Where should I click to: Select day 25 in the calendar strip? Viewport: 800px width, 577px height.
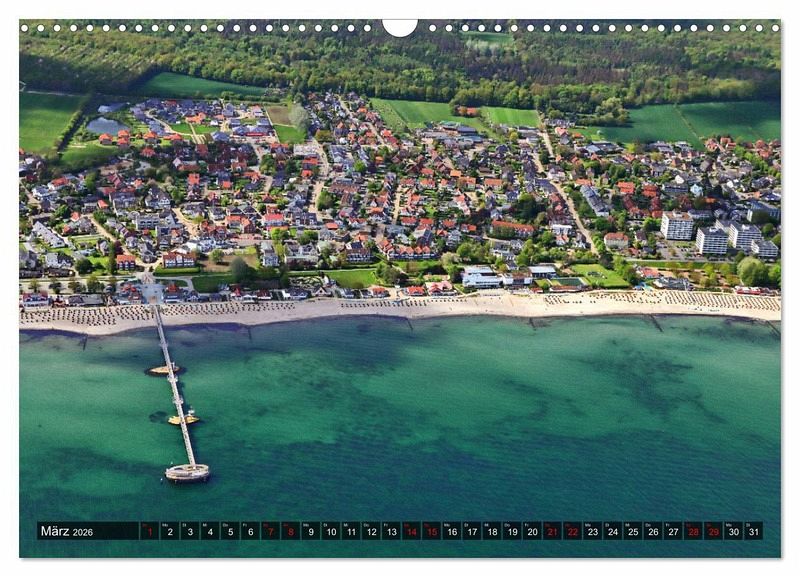(x=632, y=531)
